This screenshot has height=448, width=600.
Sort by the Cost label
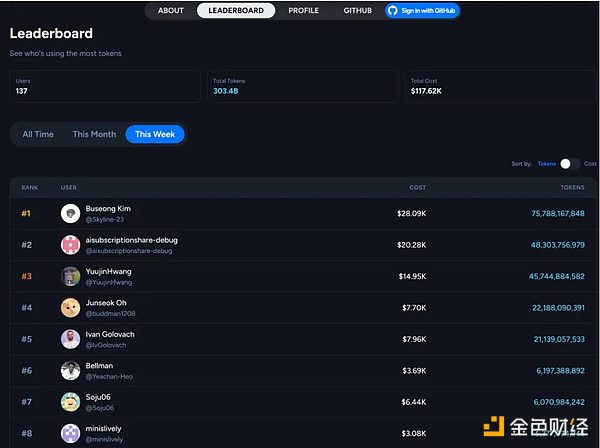[590, 163]
